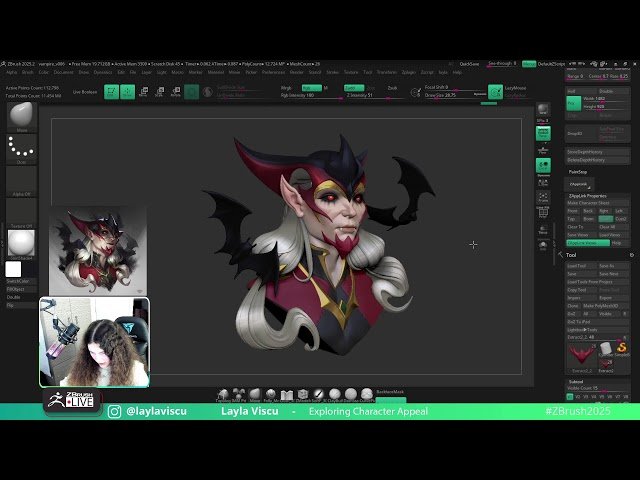The height and width of the screenshot is (480, 640).
Task: Click the Solo mode icon
Action: coord(543,245)
